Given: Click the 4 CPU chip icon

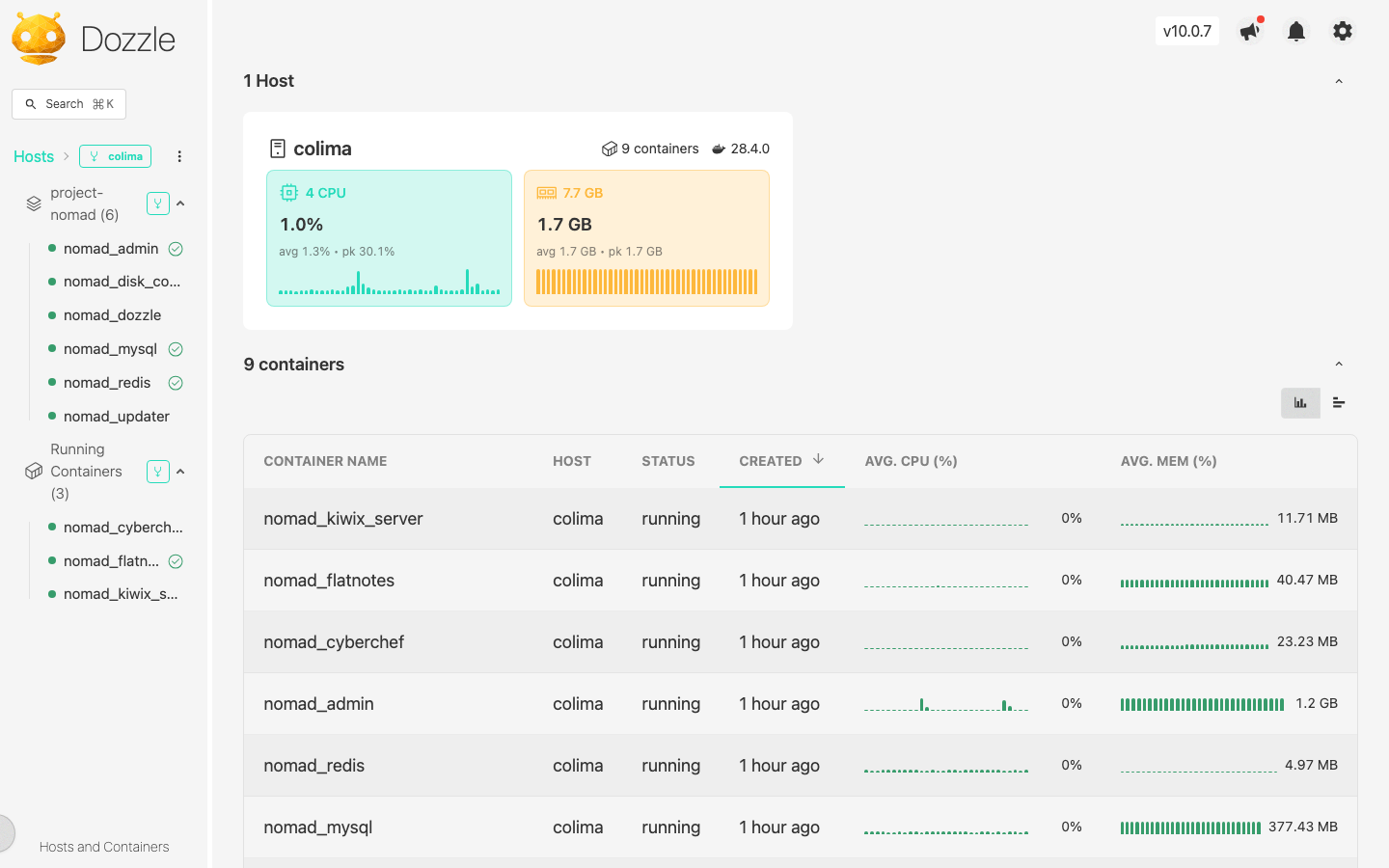Looking at the screenshot, I should click(288, 193).
